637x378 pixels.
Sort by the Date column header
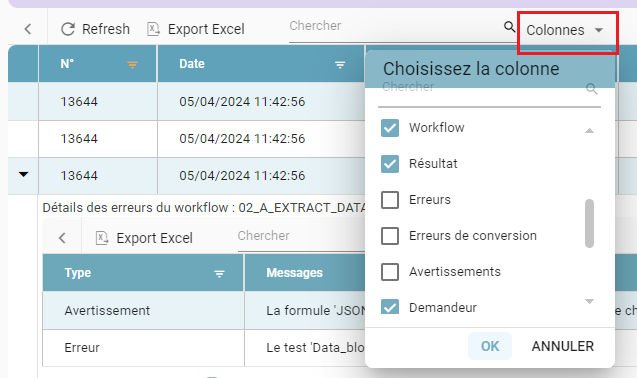coord(192,64)
